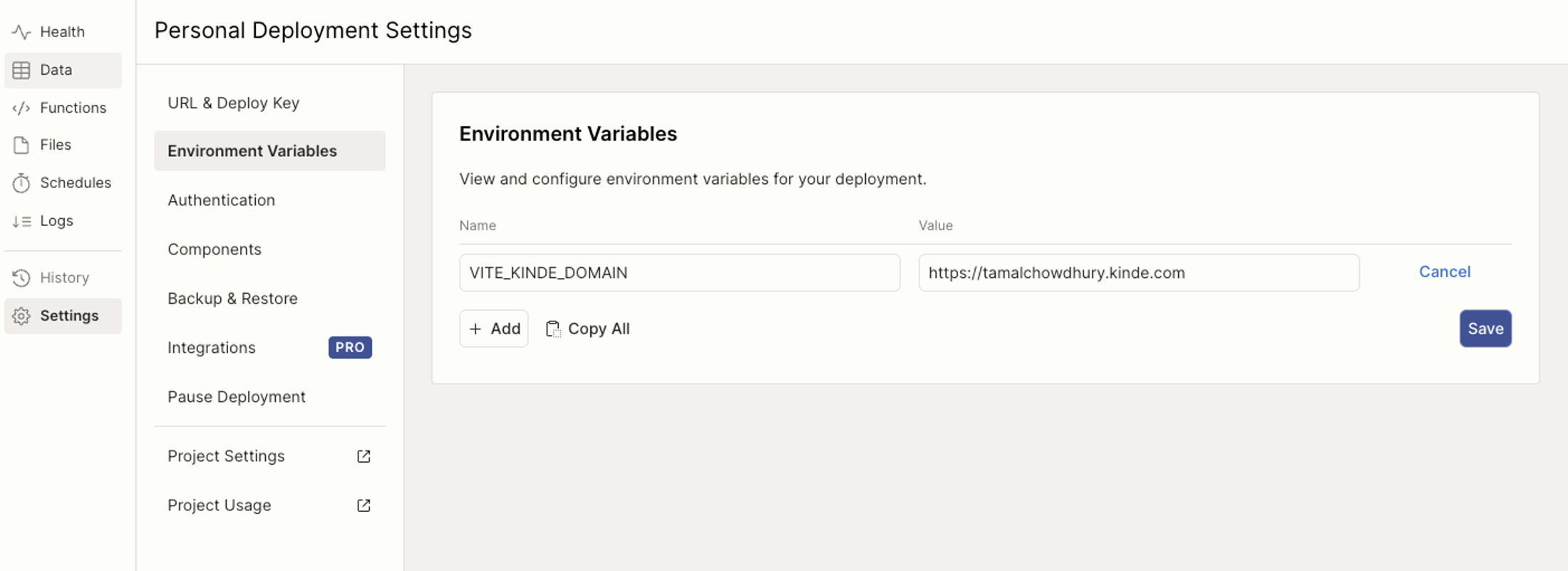The image size is (1568, 571).
Task: Click the Settings gear icon
Action: pyautogui.click(x=21, y=316)
